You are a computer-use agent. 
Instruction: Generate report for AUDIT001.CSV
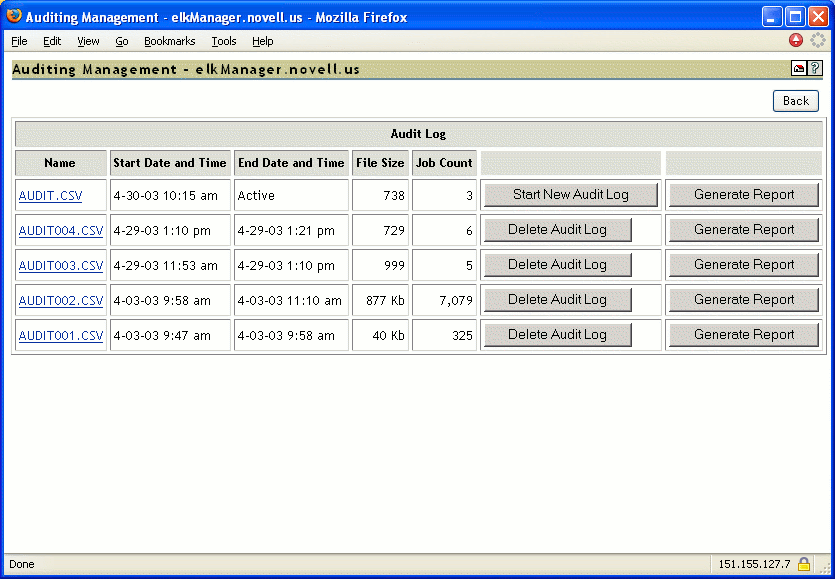(743, 335)
